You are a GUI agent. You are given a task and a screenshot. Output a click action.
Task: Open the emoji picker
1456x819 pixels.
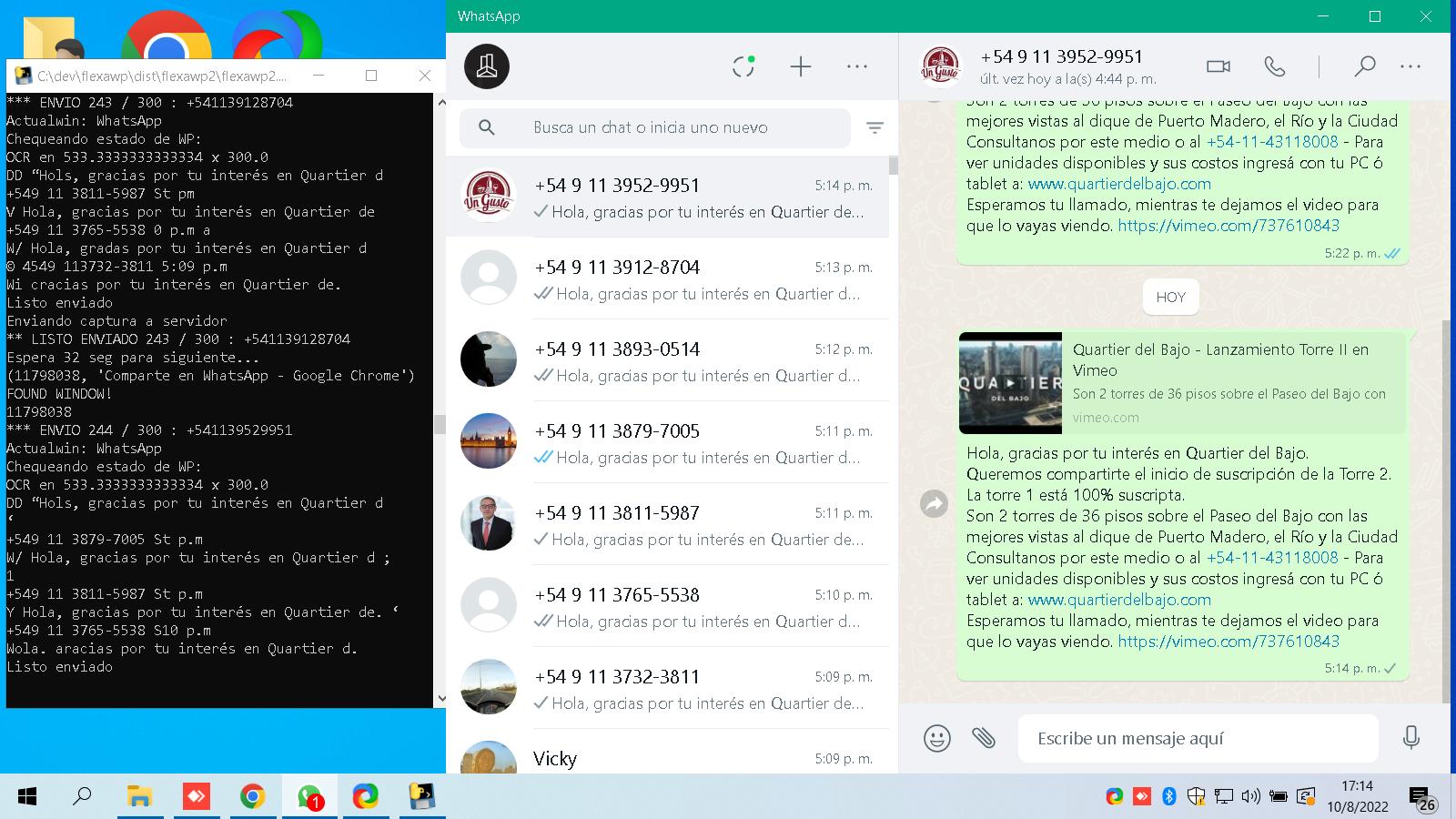tap(936, 738)
